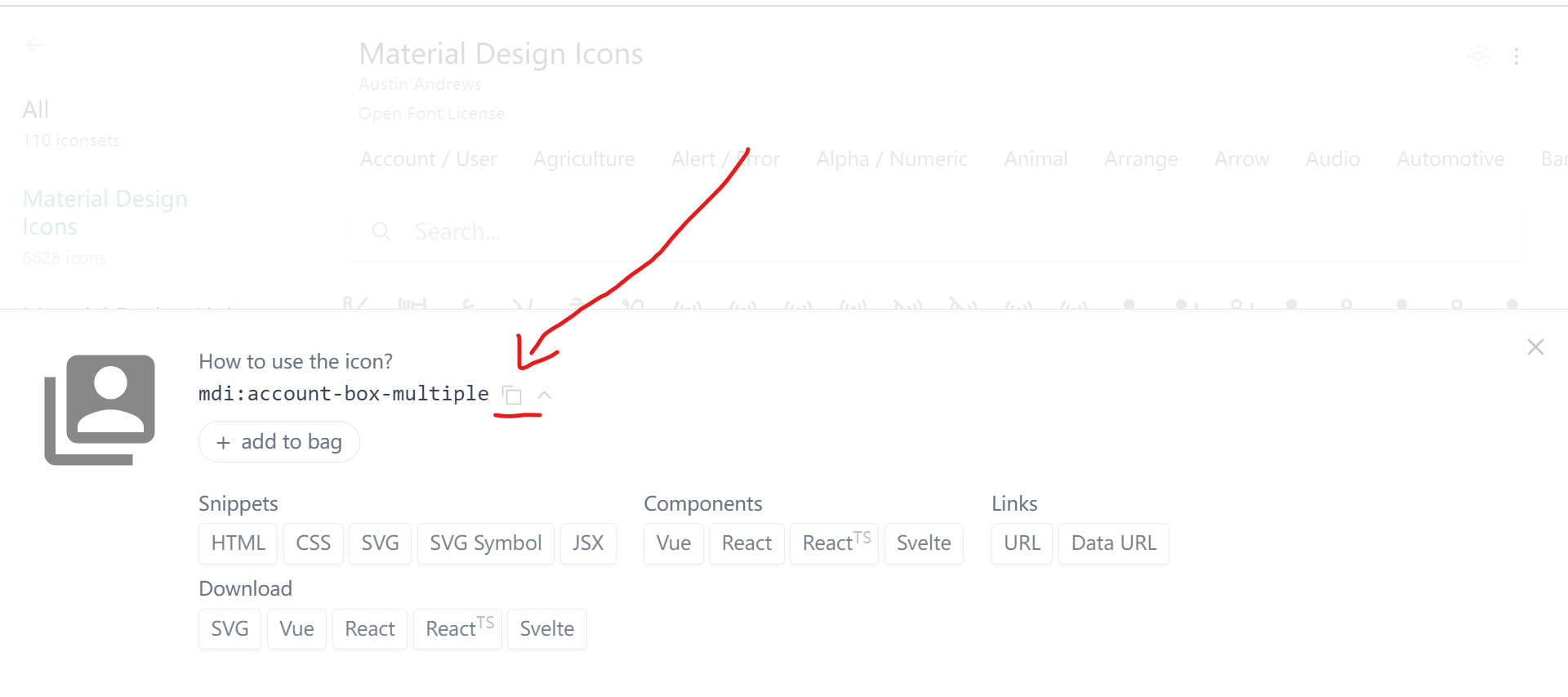The height and width of the screenshot is (697, 1568).
Task: Open the Data URL link option
Action: point(1114,543)
